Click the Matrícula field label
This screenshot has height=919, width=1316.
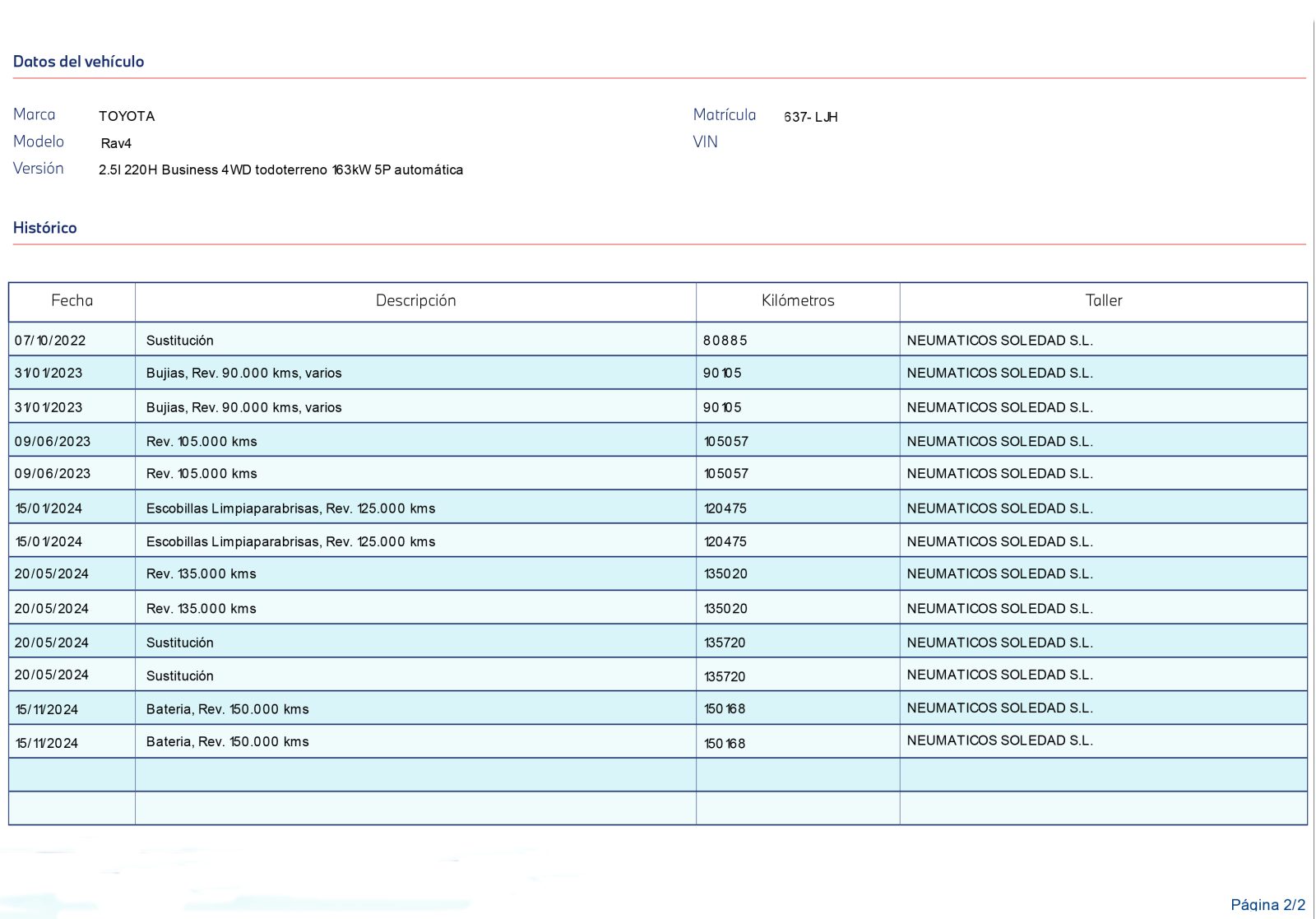pos(724,115)
